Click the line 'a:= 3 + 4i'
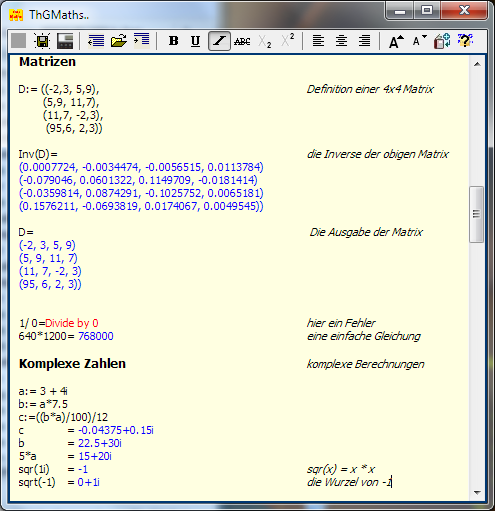Viewport: 495px width, 511px height. (x=43, y=391)
